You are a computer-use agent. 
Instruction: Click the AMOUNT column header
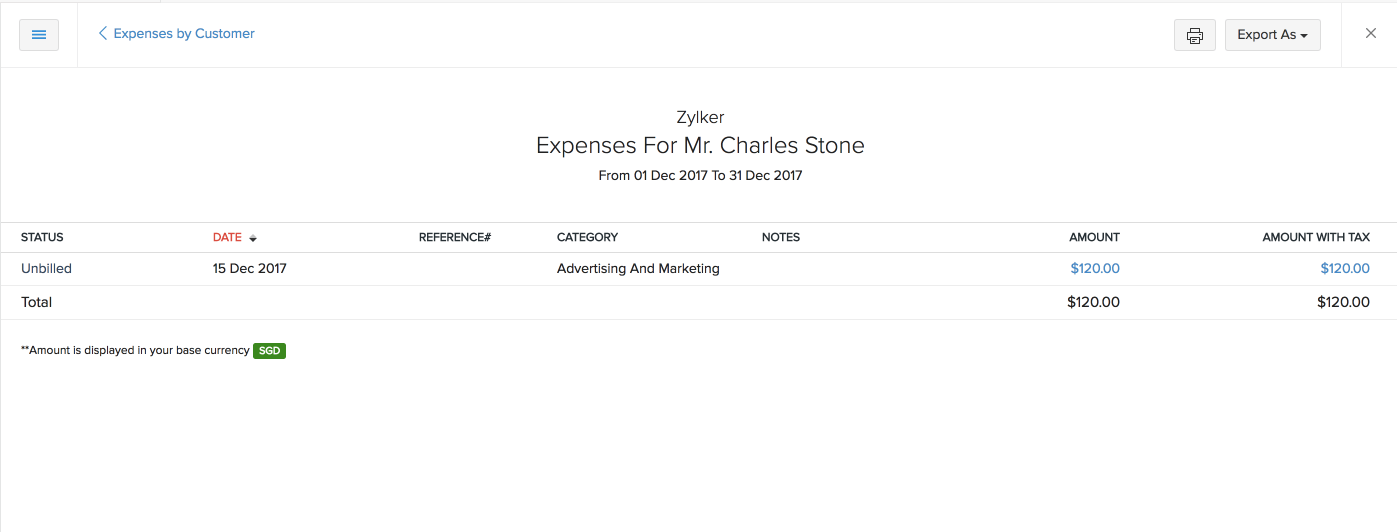coord(1094,238)
